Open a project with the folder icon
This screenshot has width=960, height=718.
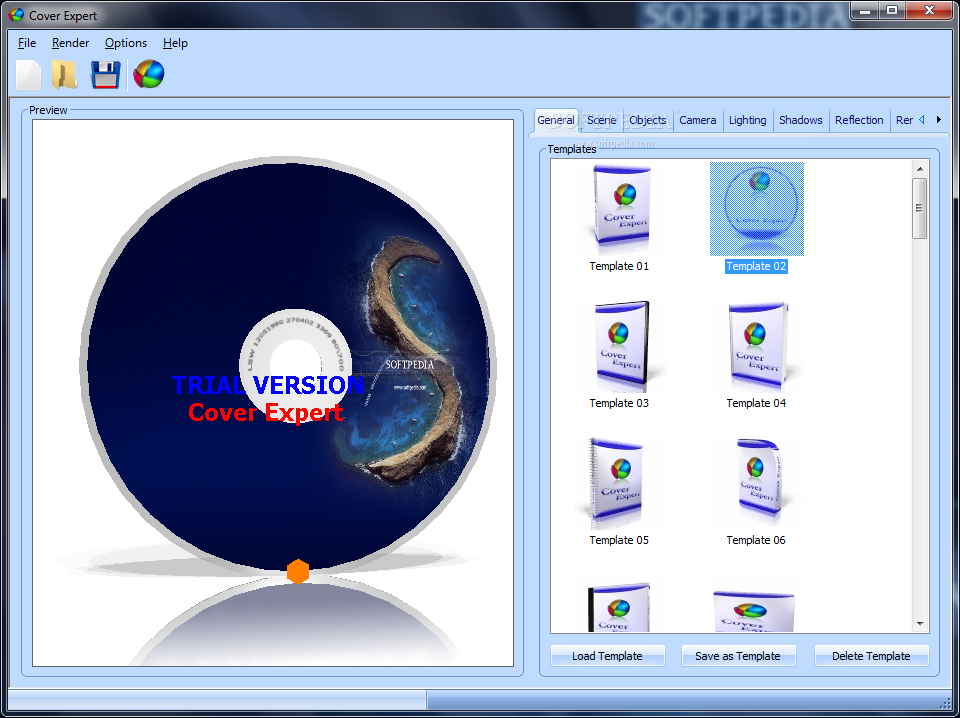click(65, 75)
